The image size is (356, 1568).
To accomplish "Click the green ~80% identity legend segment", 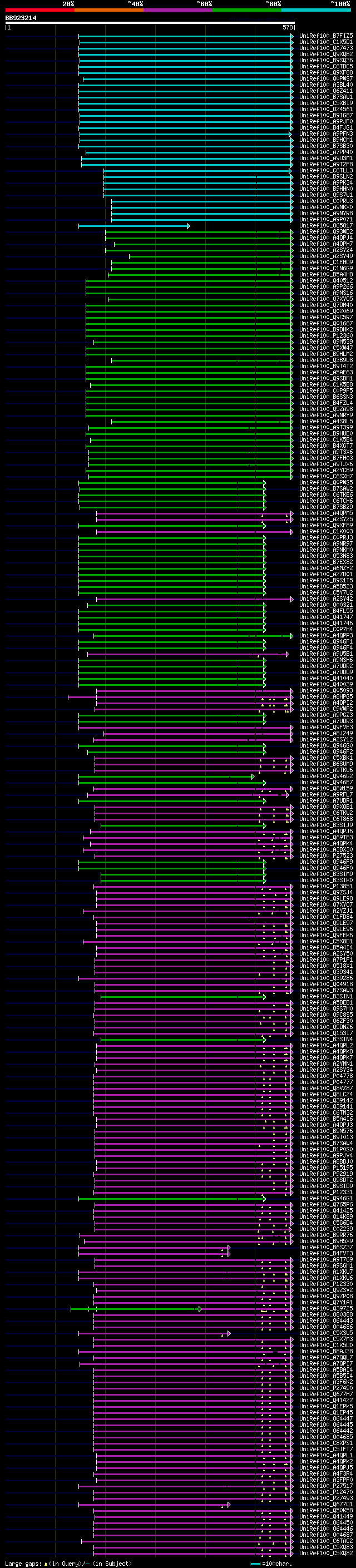I will tap(247, 10).
